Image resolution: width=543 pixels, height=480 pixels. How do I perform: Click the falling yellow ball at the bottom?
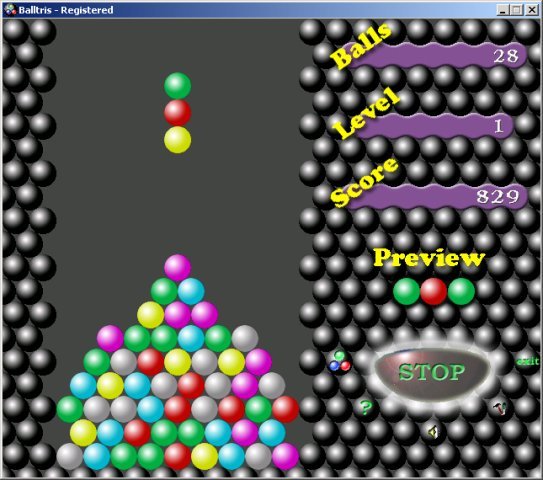pyautogui.click(x=178, y=140)
